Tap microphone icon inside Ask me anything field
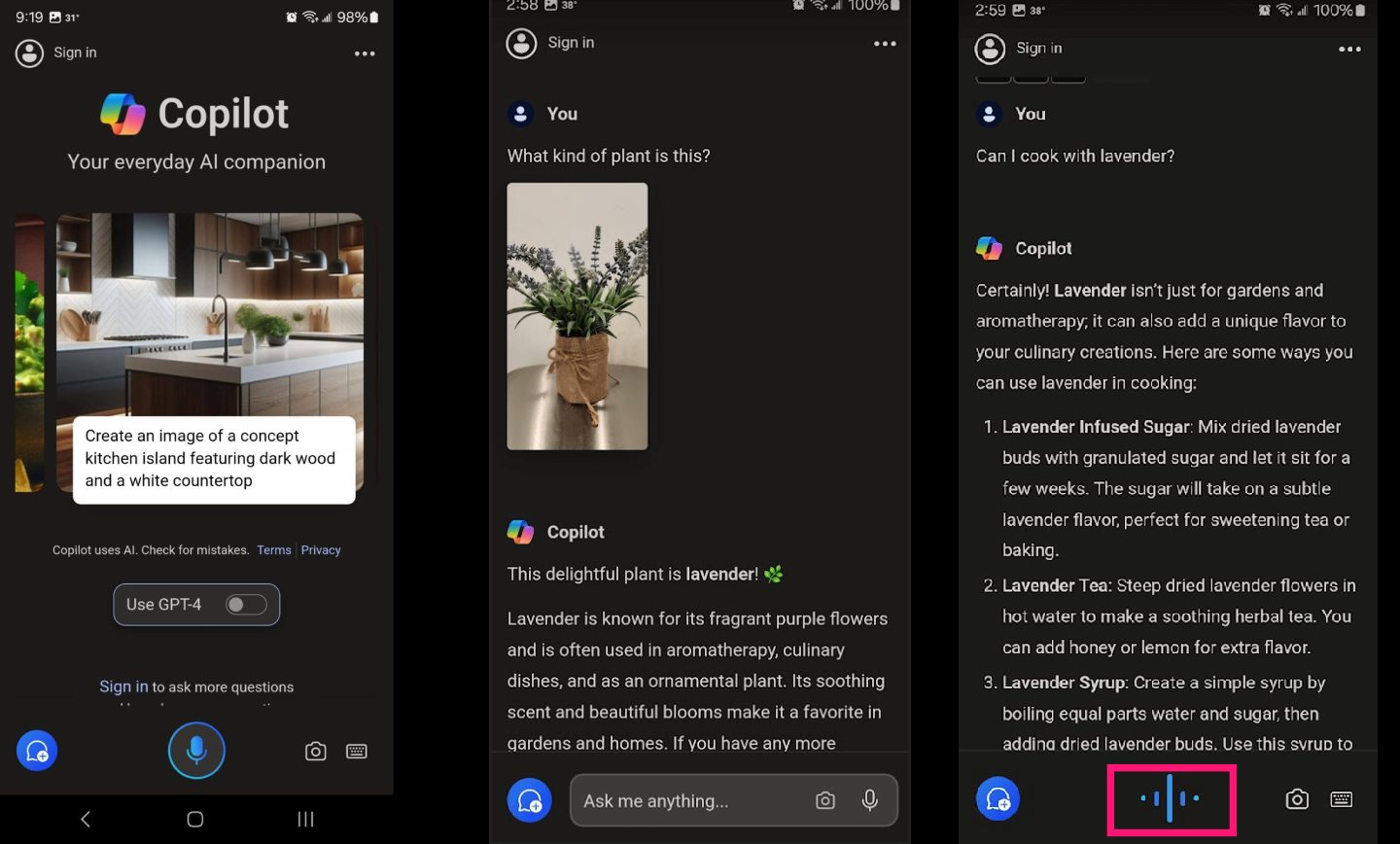The height and width of the screenshot is (844, 1400). 870,800
